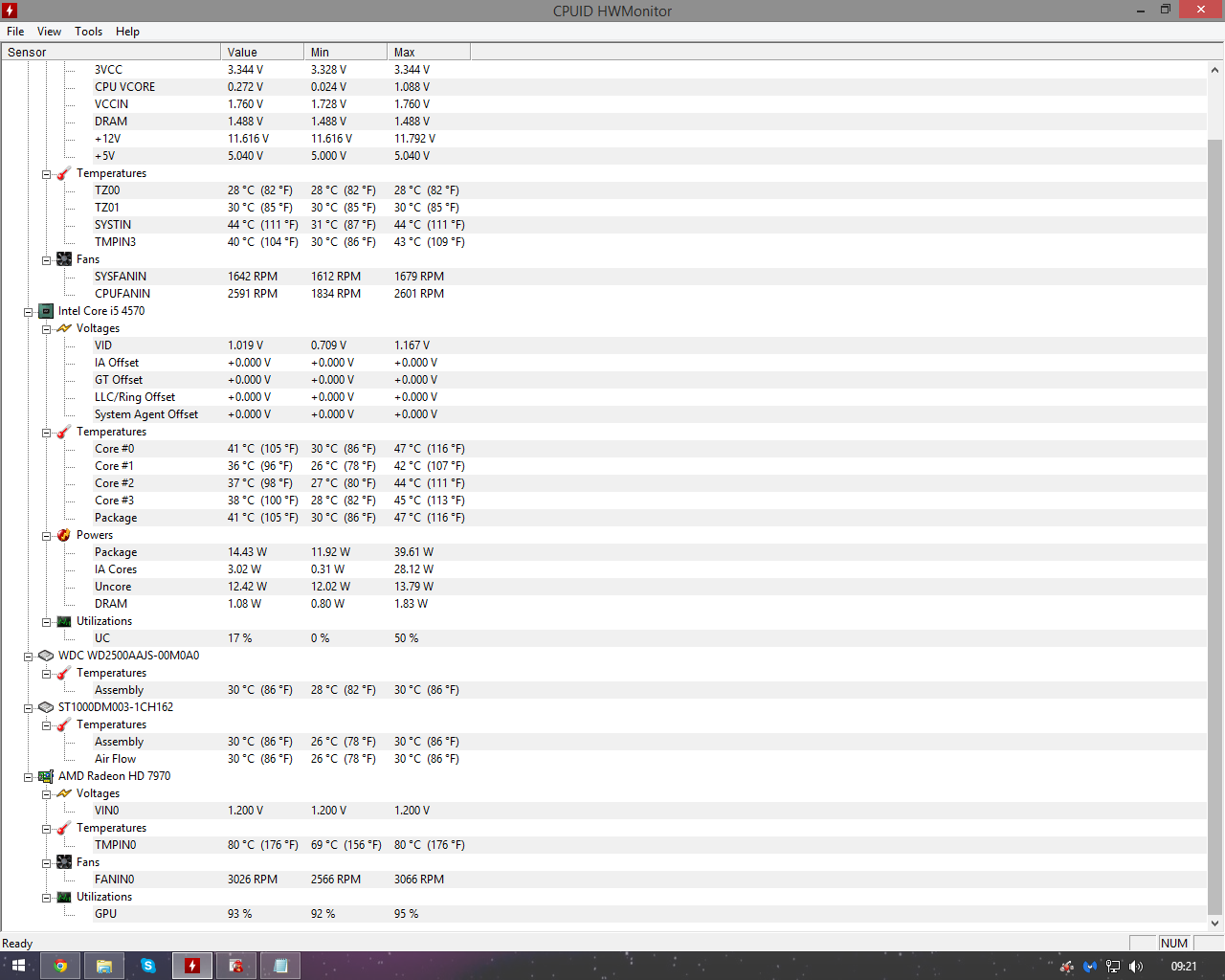
Task: Open Skype from the taskbar
Action: 148,966
